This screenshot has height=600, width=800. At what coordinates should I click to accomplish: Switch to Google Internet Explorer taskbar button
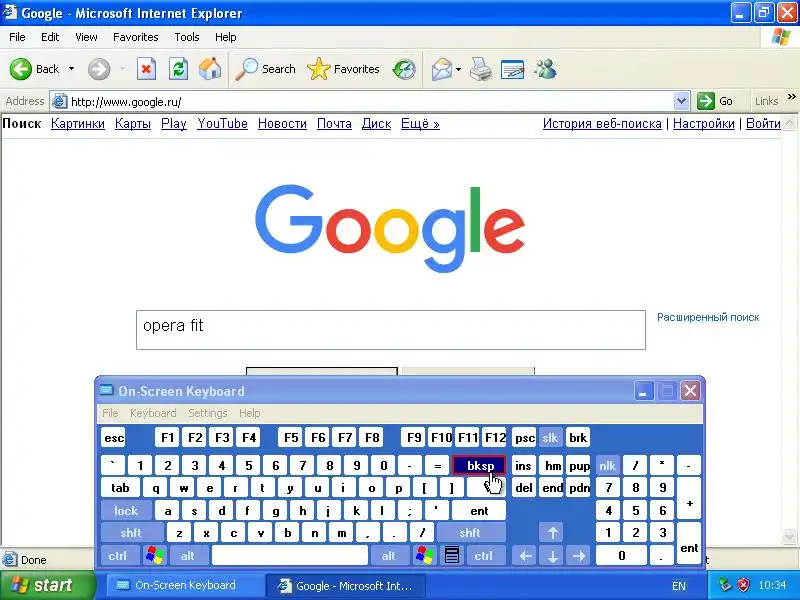(x=345, y=586)
